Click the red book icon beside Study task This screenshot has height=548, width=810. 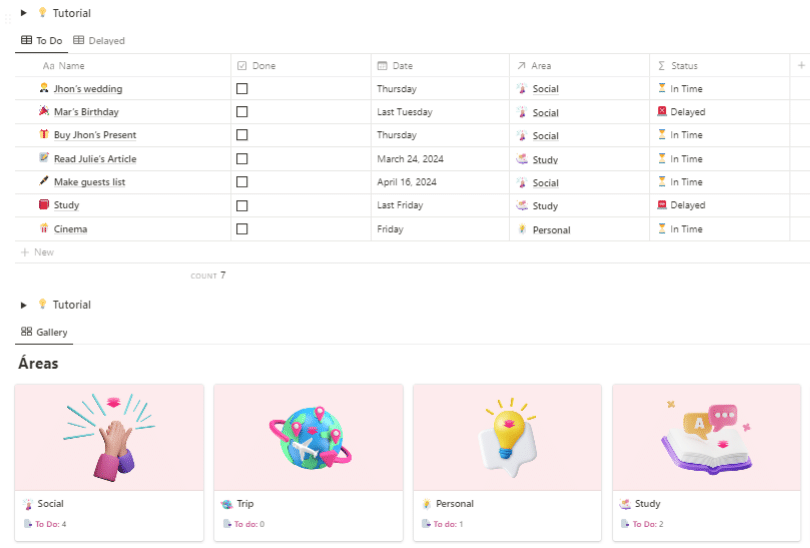click(x=44, y=205)
